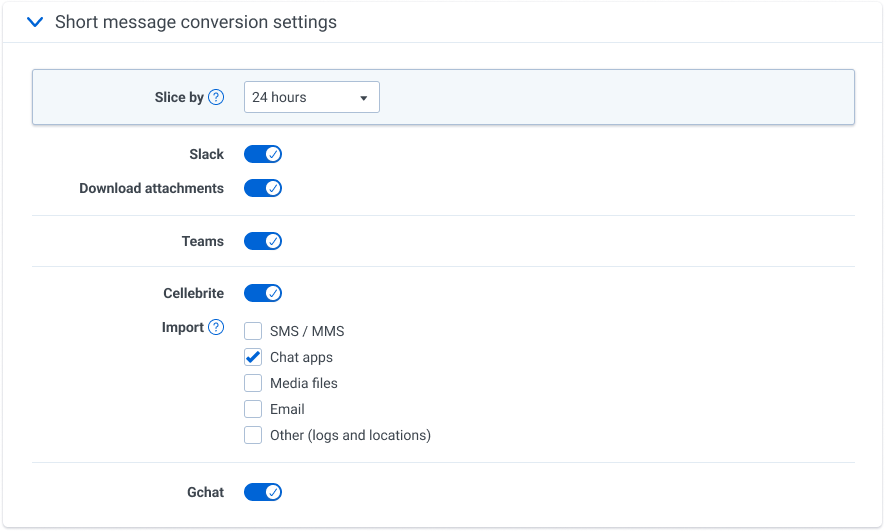Uncheck the Chat apps checkbox
885x531 pixels.
click(253, 357)
